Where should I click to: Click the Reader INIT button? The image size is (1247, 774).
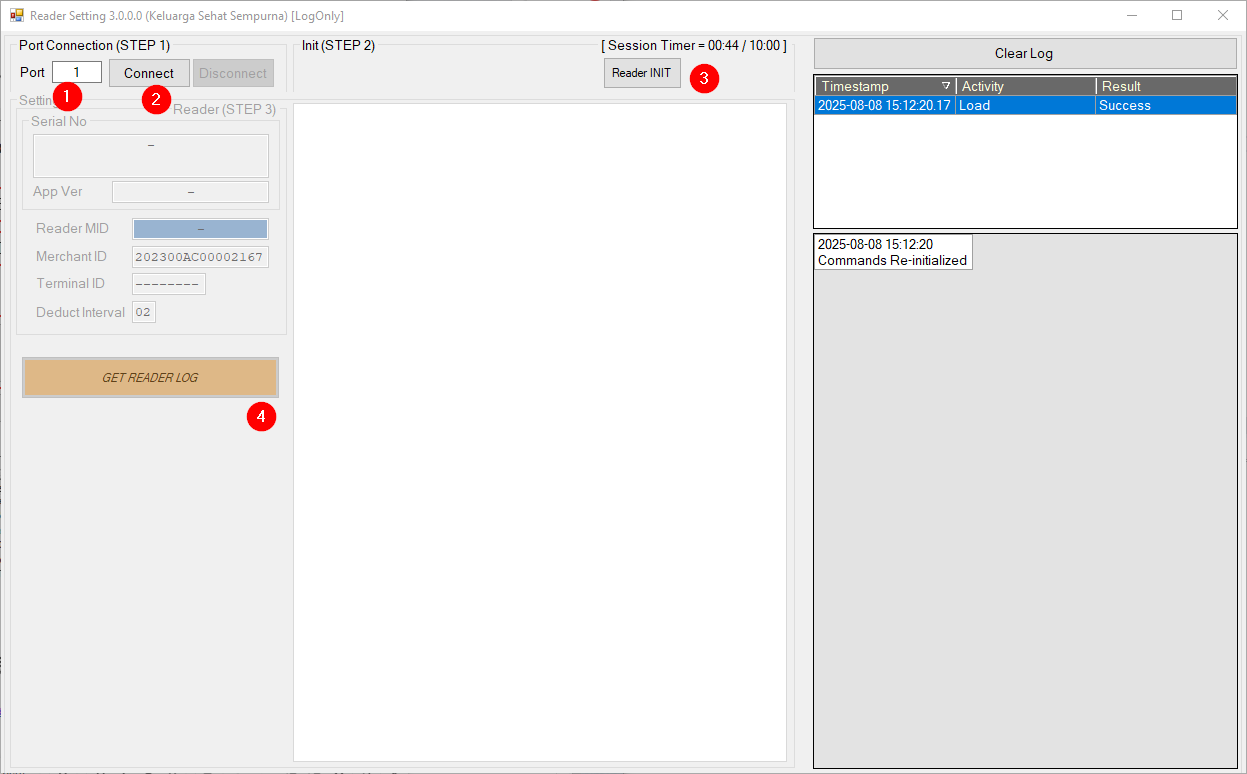coord(642,73)
